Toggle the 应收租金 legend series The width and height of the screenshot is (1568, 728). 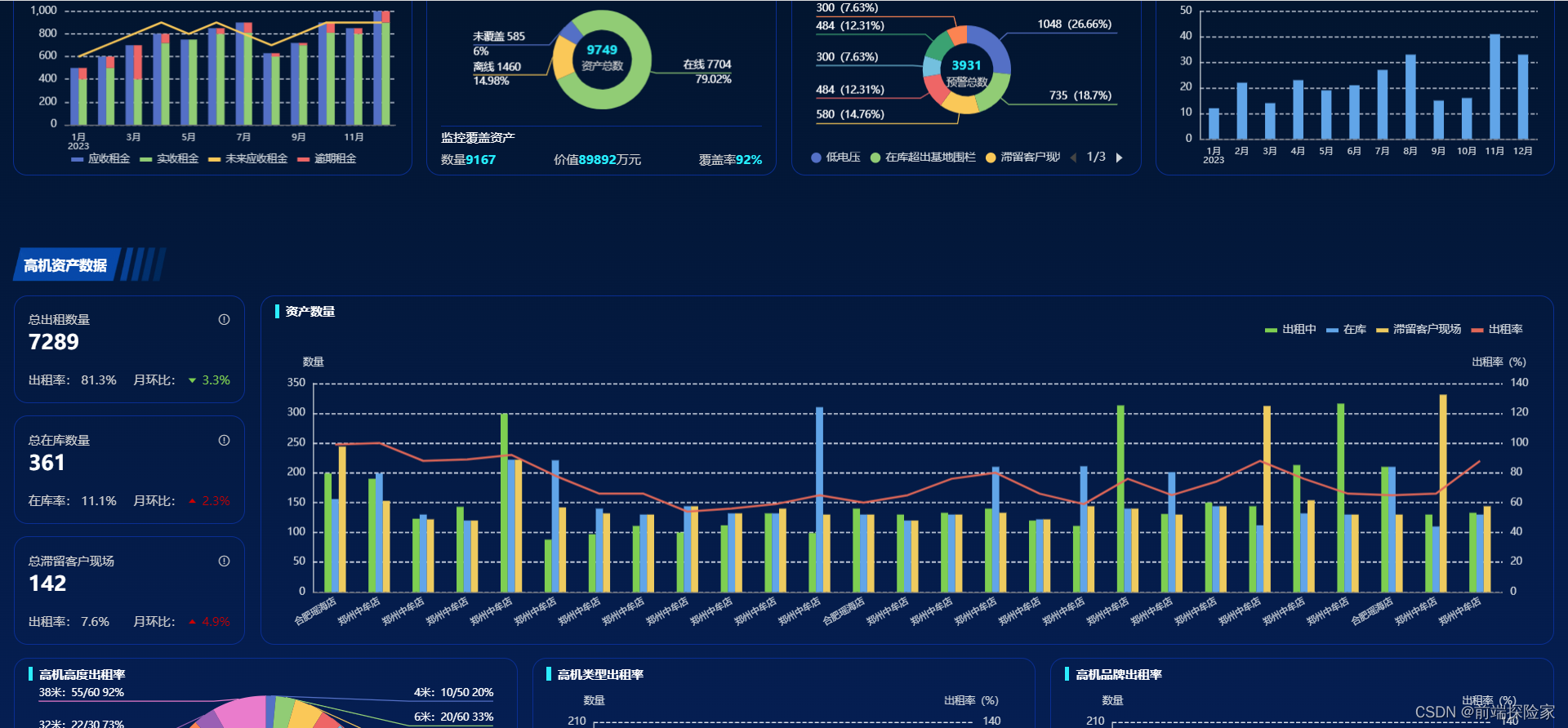pyautogui.click(x=100, y=159)
